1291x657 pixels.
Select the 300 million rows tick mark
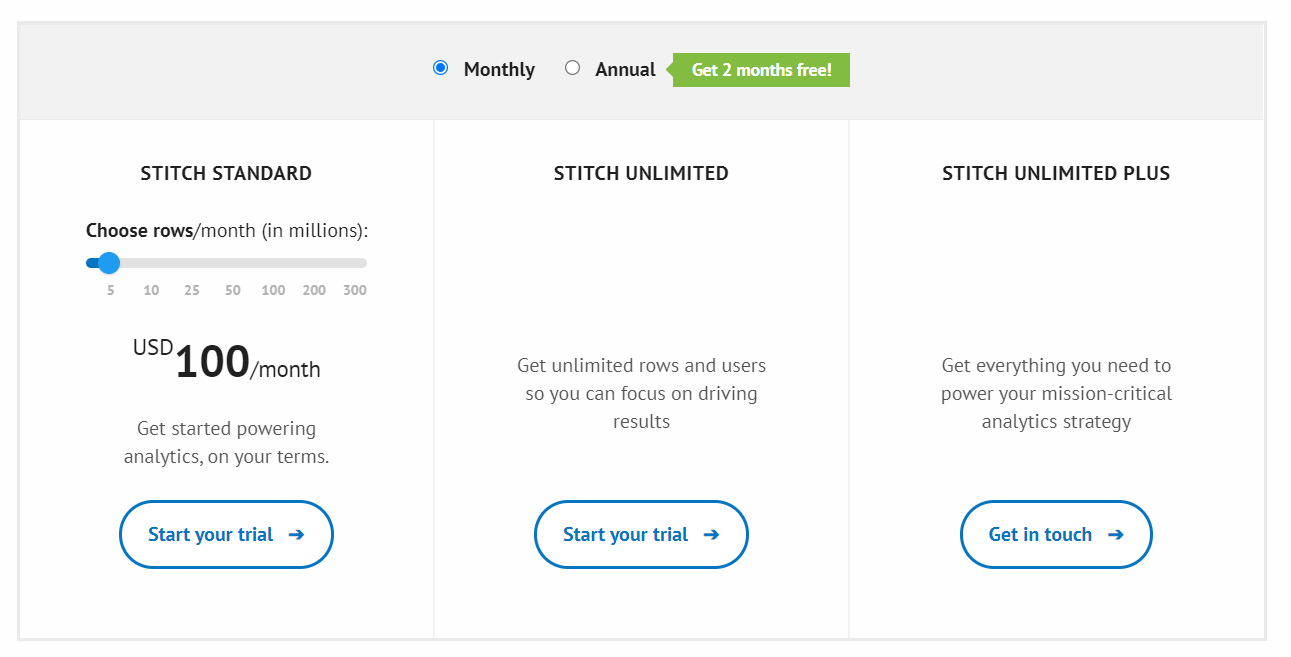click(354, 289)
